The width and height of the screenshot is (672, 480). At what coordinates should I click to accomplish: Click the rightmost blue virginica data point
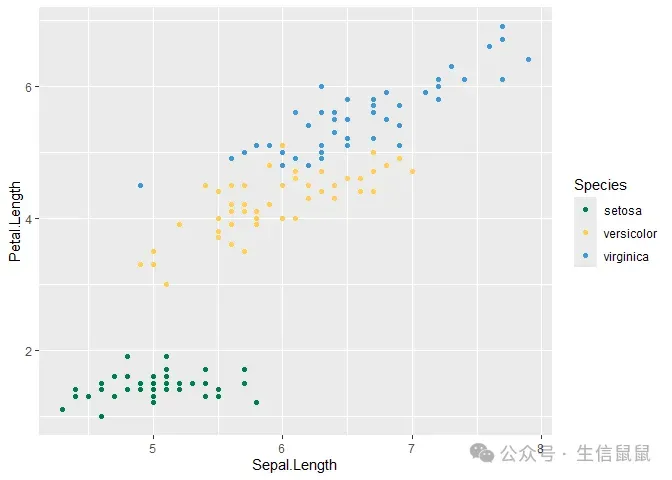tap(528, 60)
